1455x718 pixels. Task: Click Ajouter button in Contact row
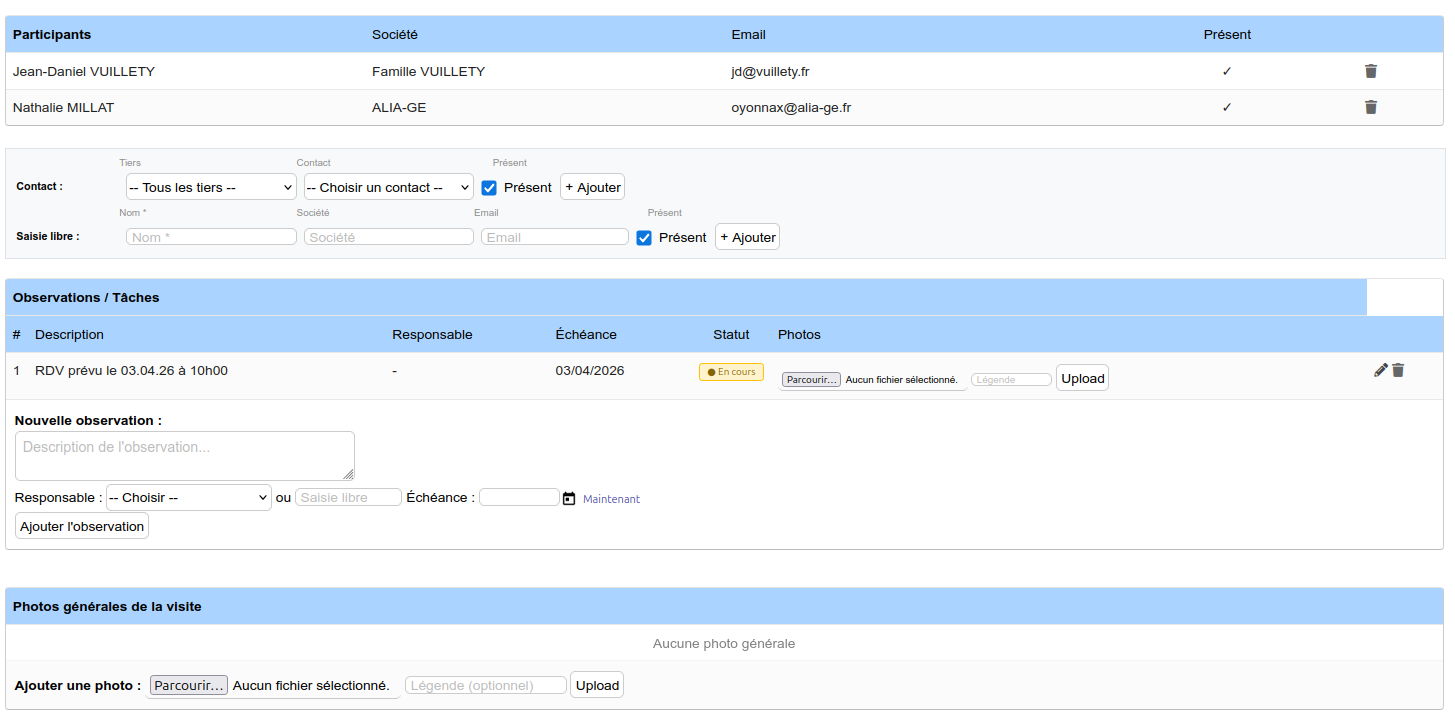click(592, 187)
